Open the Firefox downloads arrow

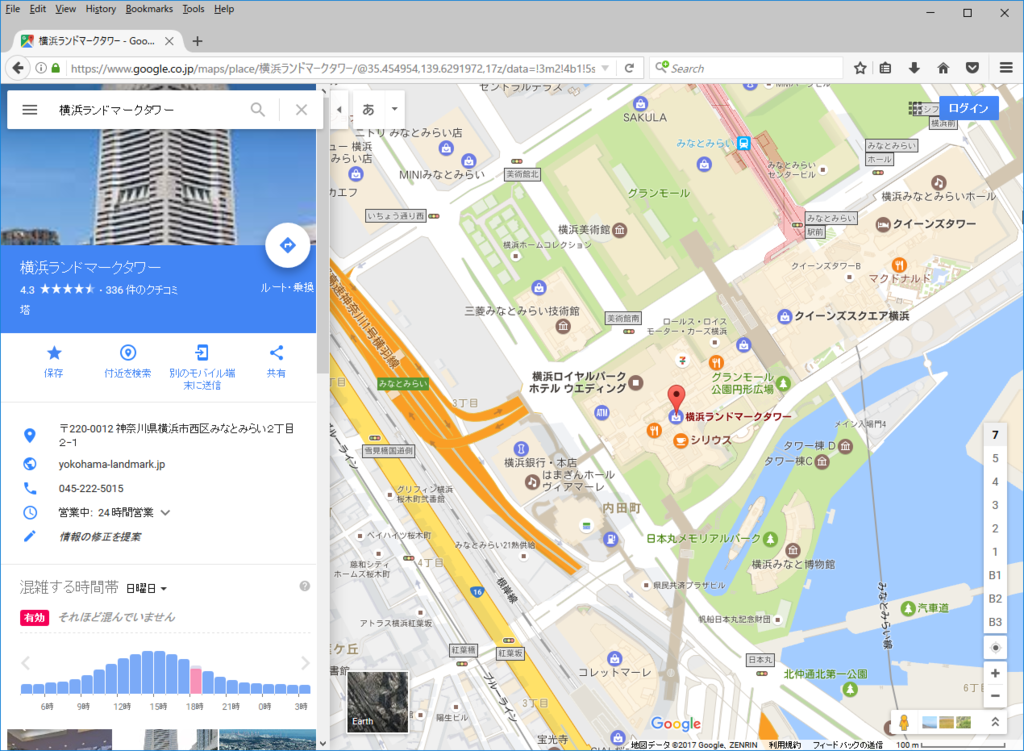[914, 68]
